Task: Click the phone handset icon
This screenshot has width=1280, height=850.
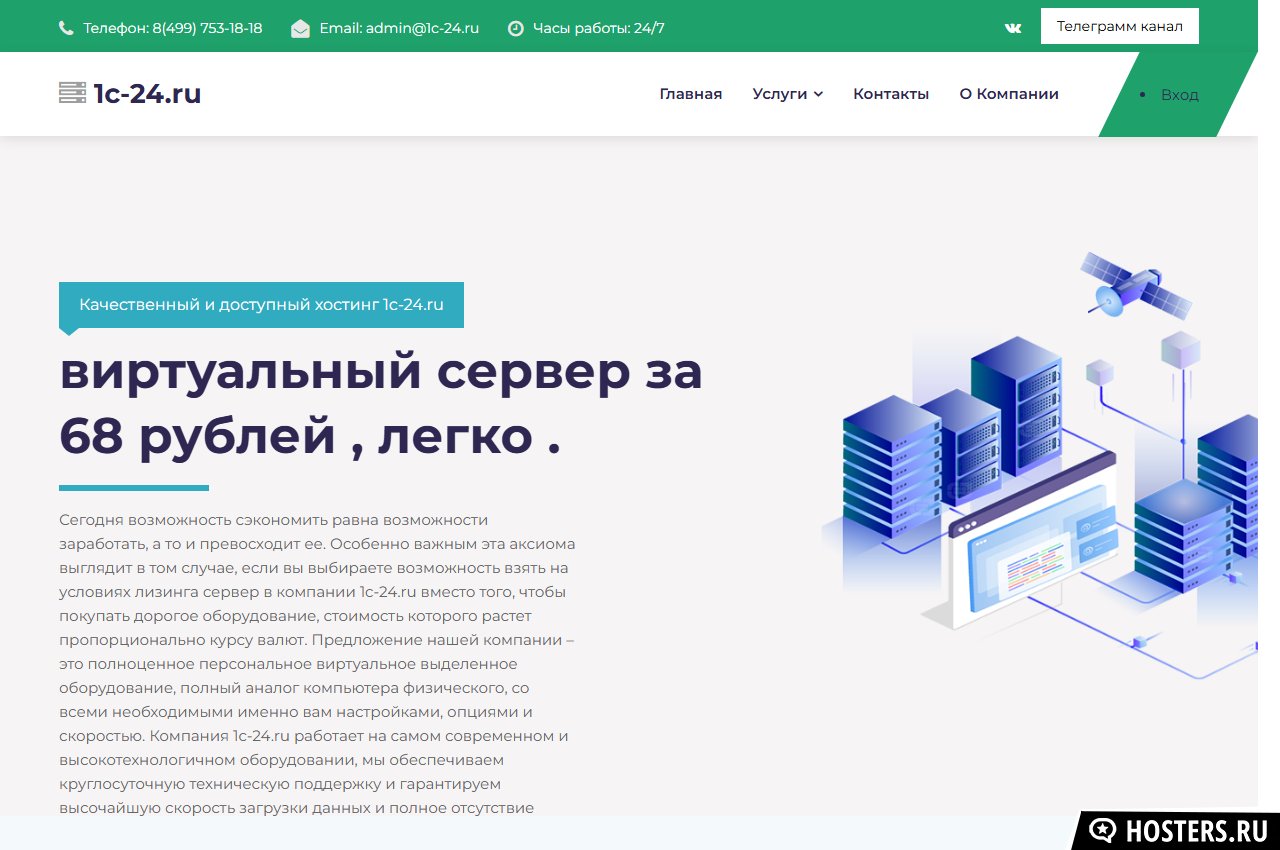Action: 66,28
